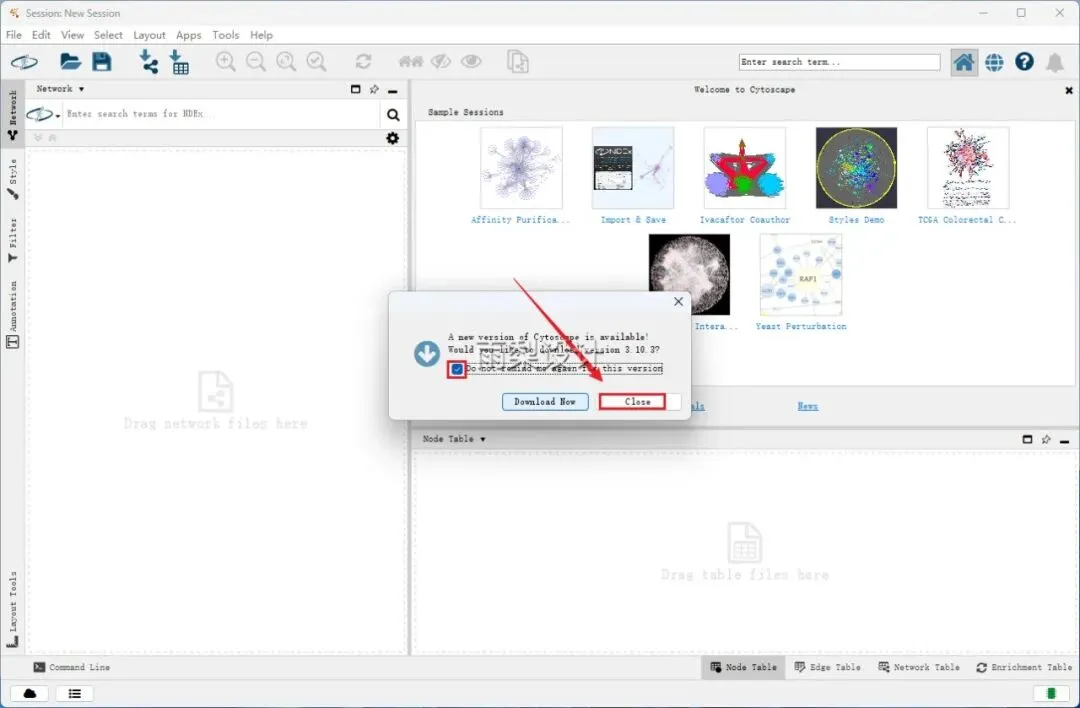
Task: Select the Node Table tab
Action: point(743,667)
